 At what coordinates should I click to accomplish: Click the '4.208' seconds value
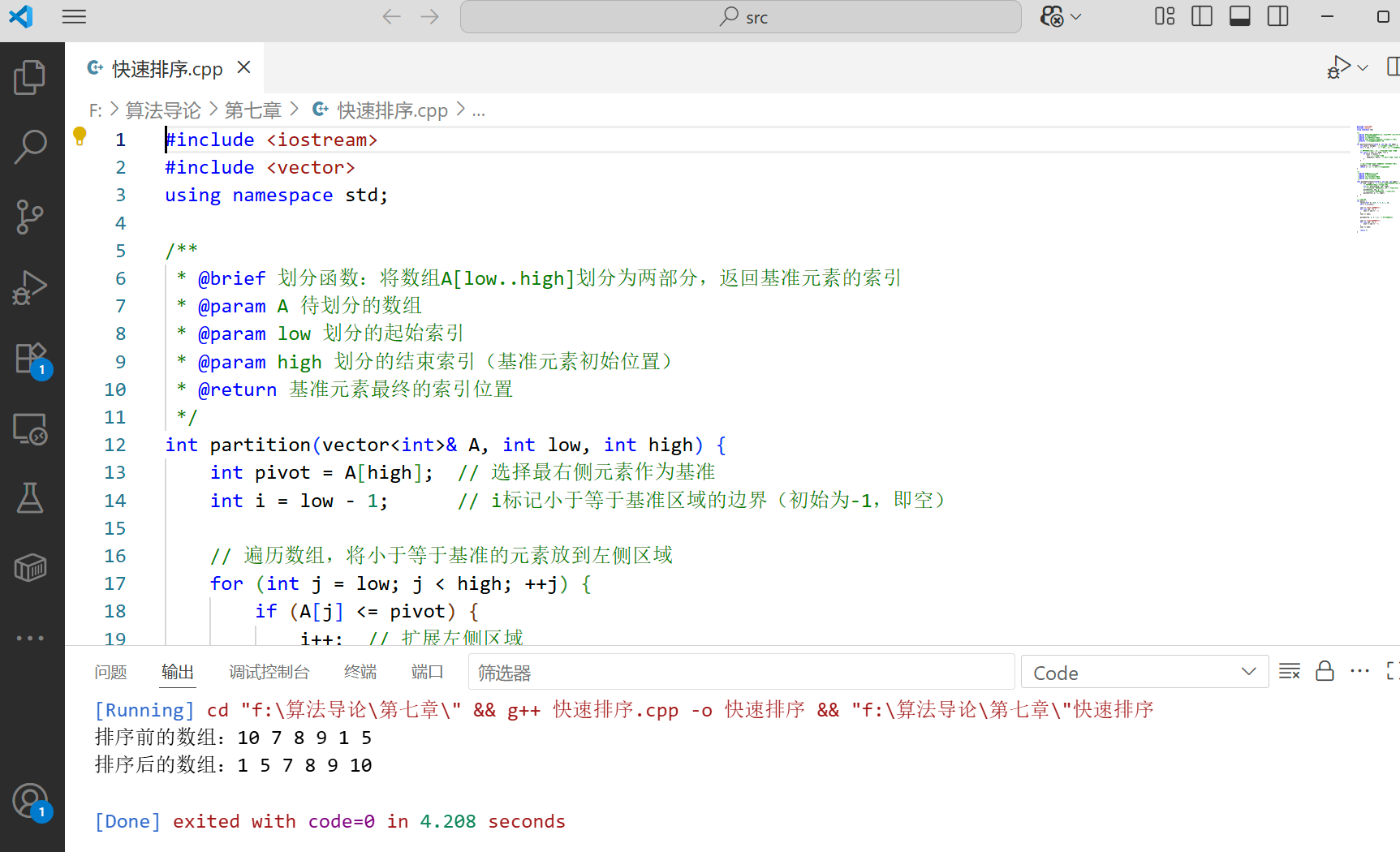(x=448, y=821)
